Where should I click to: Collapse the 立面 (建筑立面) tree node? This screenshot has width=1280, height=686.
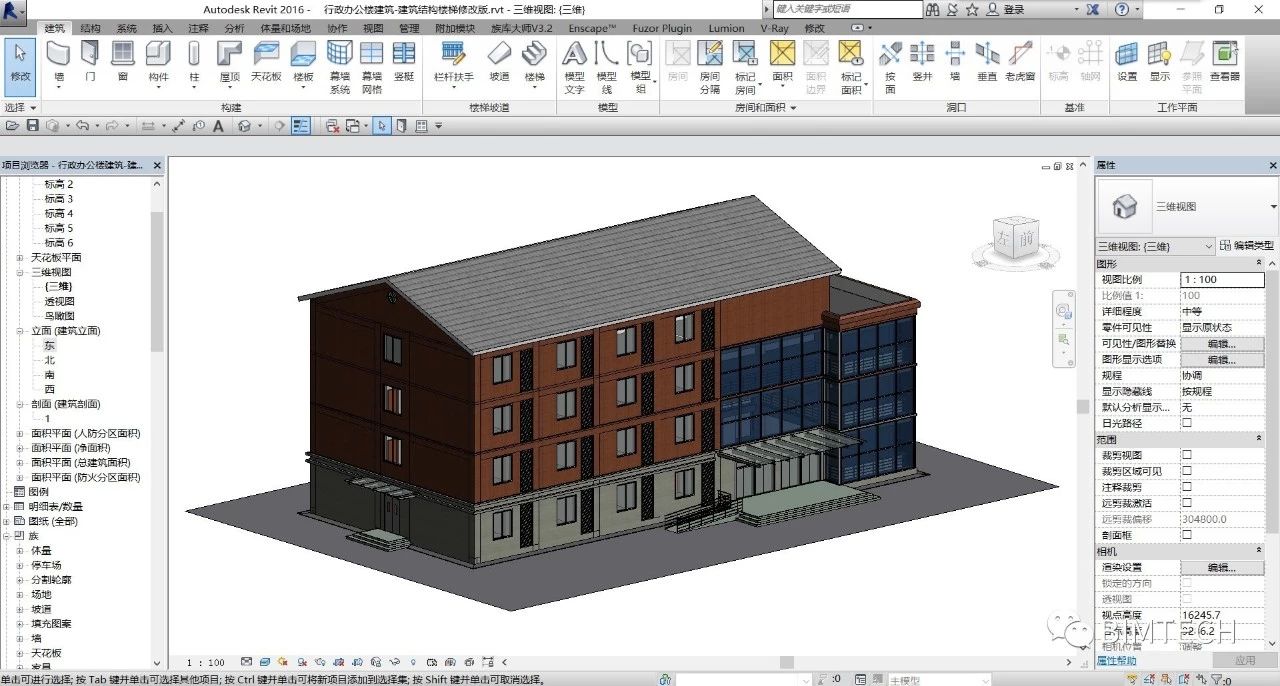click(x=20, y=331)
